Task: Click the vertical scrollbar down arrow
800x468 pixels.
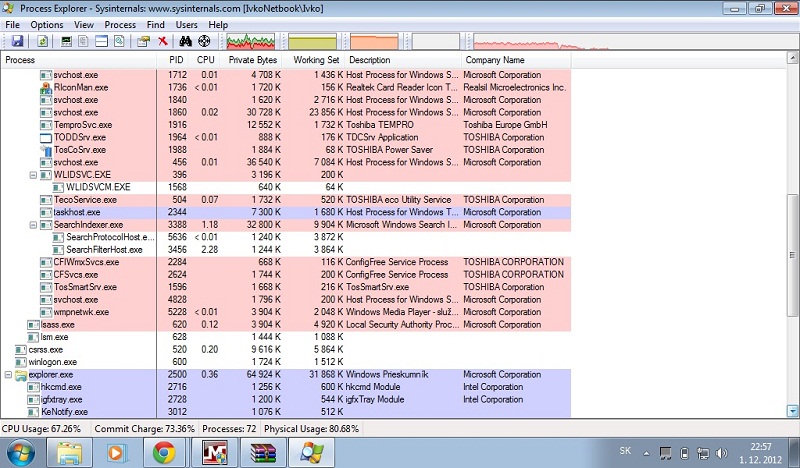Action: click(x=791, y=410)
